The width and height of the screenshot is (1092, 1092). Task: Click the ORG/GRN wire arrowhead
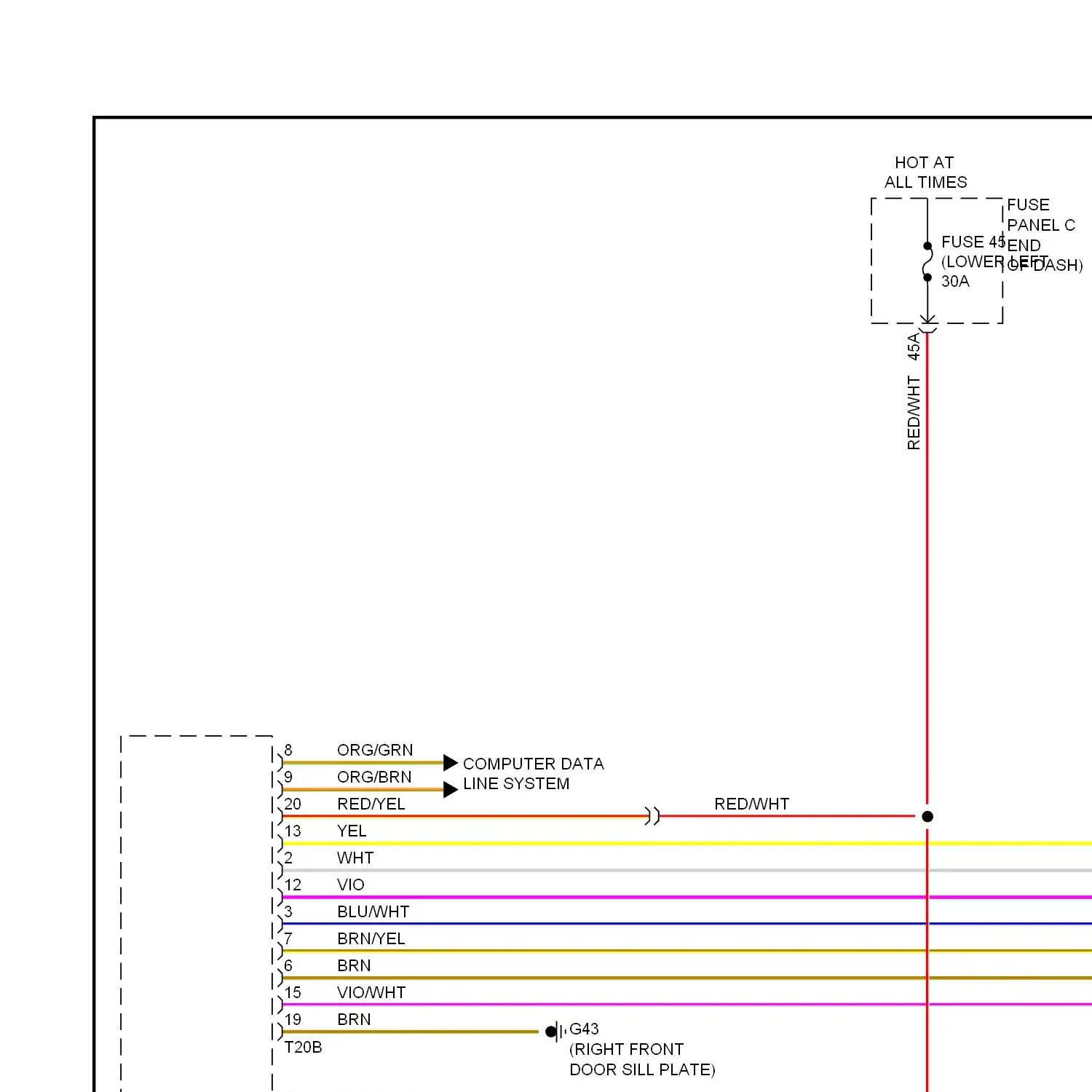click(451, 762)
